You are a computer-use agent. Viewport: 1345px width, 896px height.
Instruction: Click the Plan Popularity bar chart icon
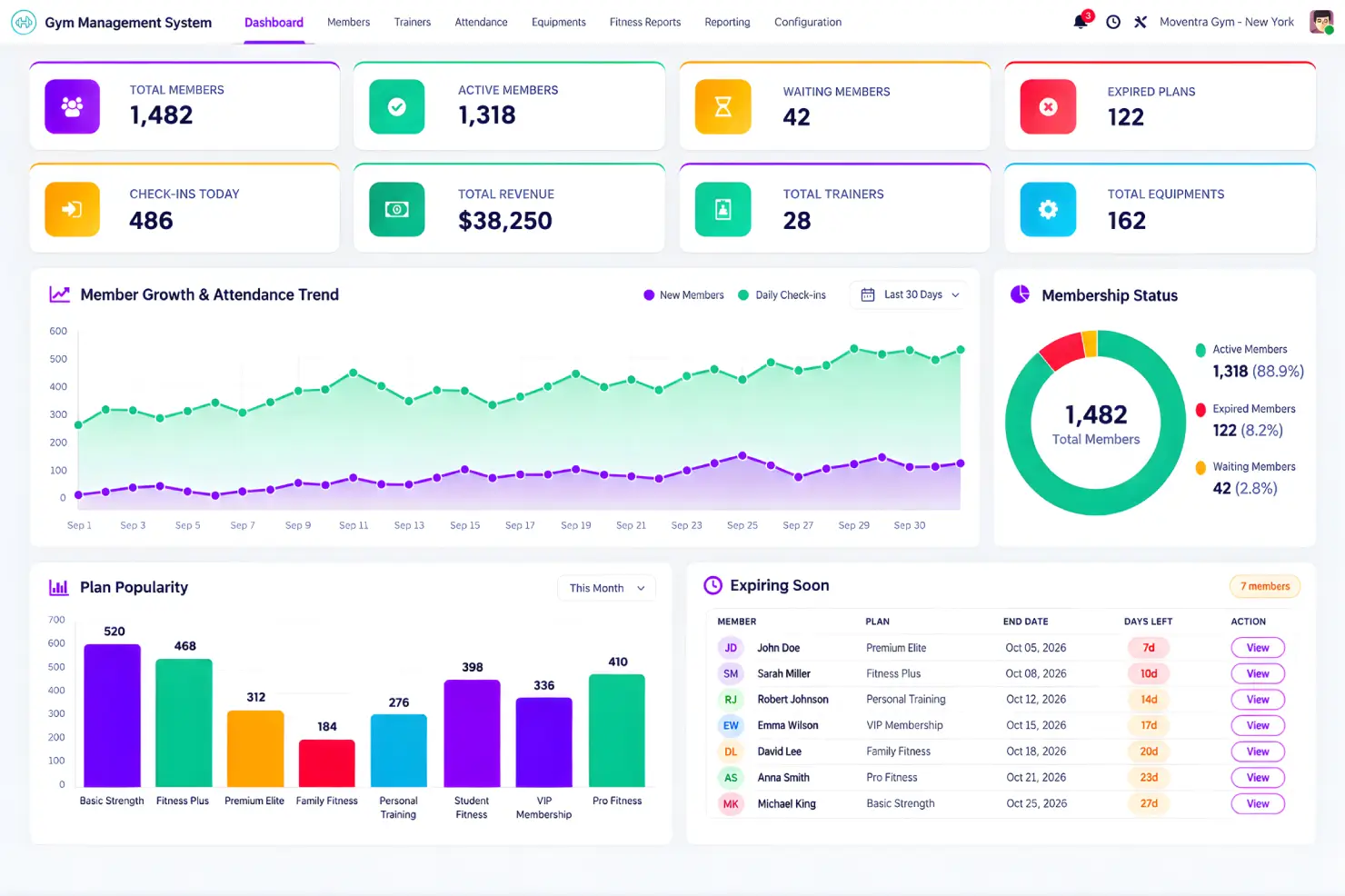pos(59,587)
